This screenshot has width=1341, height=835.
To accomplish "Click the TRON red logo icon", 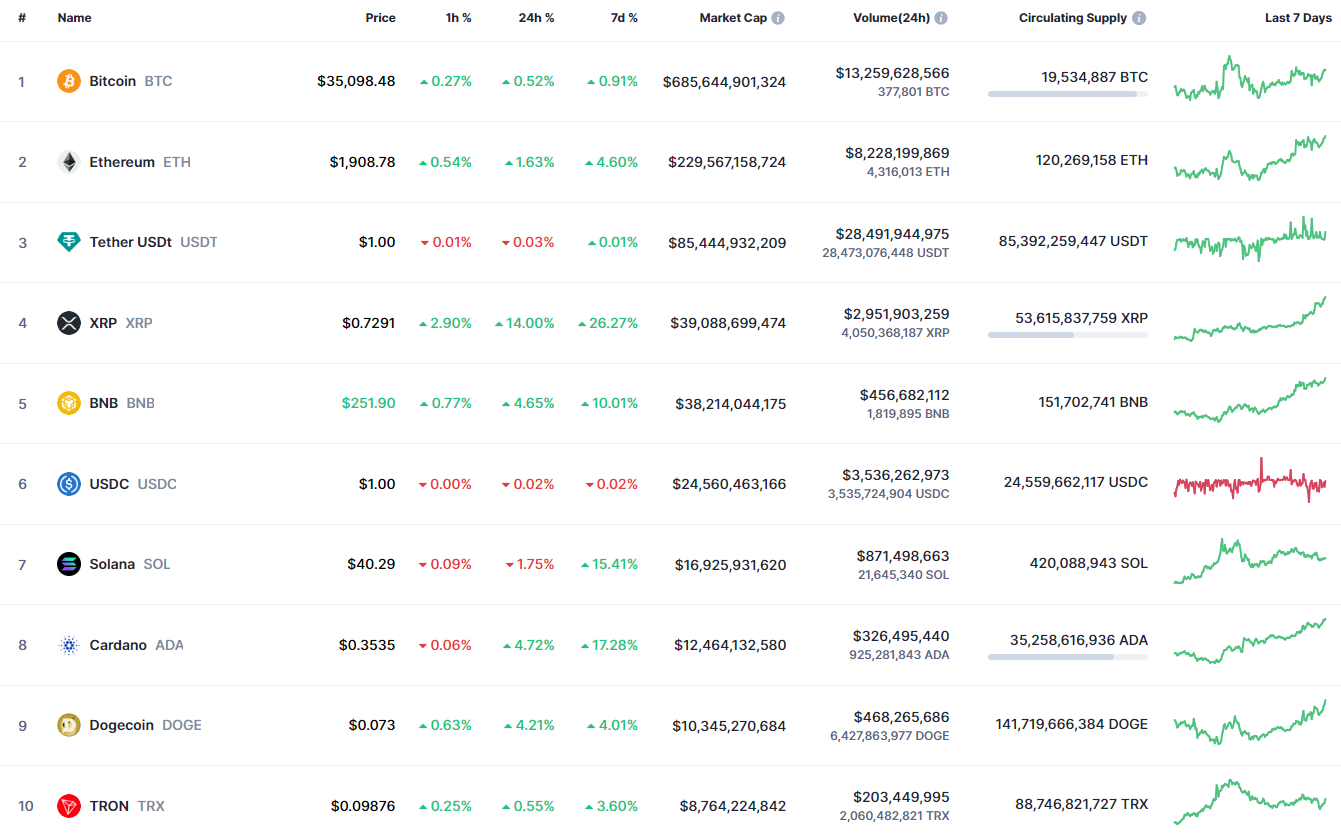I will coord(69,806).
